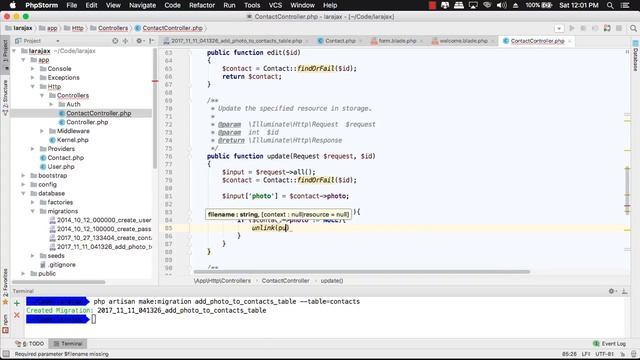The image size is (640, 360).
Task: Click the Collapse All icon in Project panel header
Action: [x=126, y=41]
